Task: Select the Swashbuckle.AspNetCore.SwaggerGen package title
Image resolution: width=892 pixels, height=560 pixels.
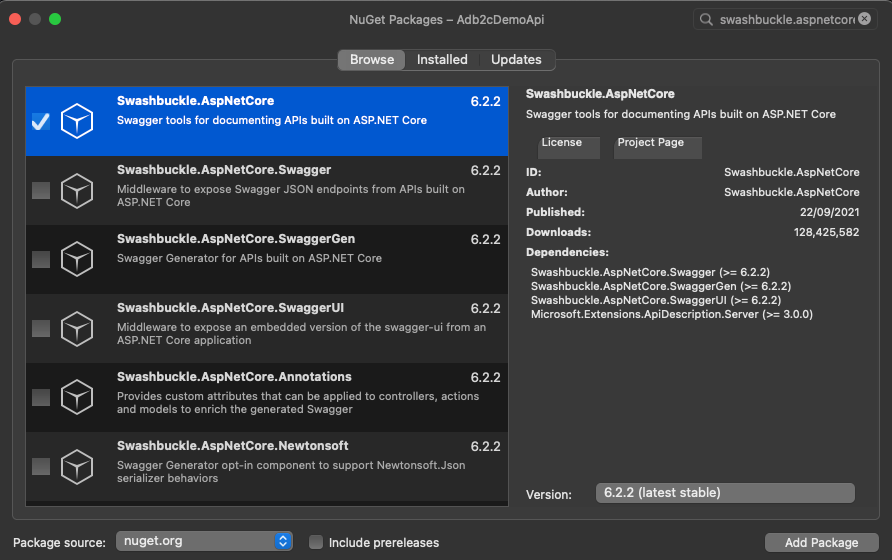Action: (236, 239)
